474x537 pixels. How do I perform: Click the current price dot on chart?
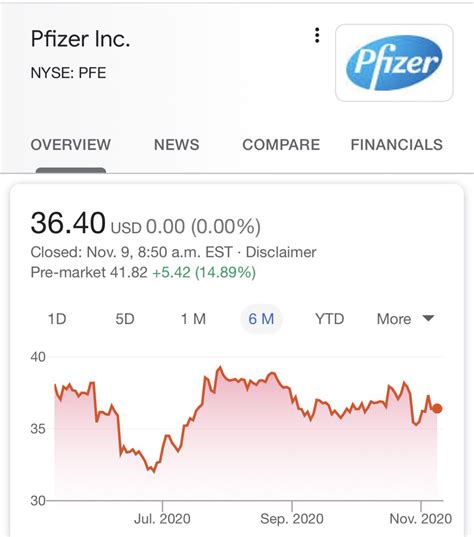[437, 408]
